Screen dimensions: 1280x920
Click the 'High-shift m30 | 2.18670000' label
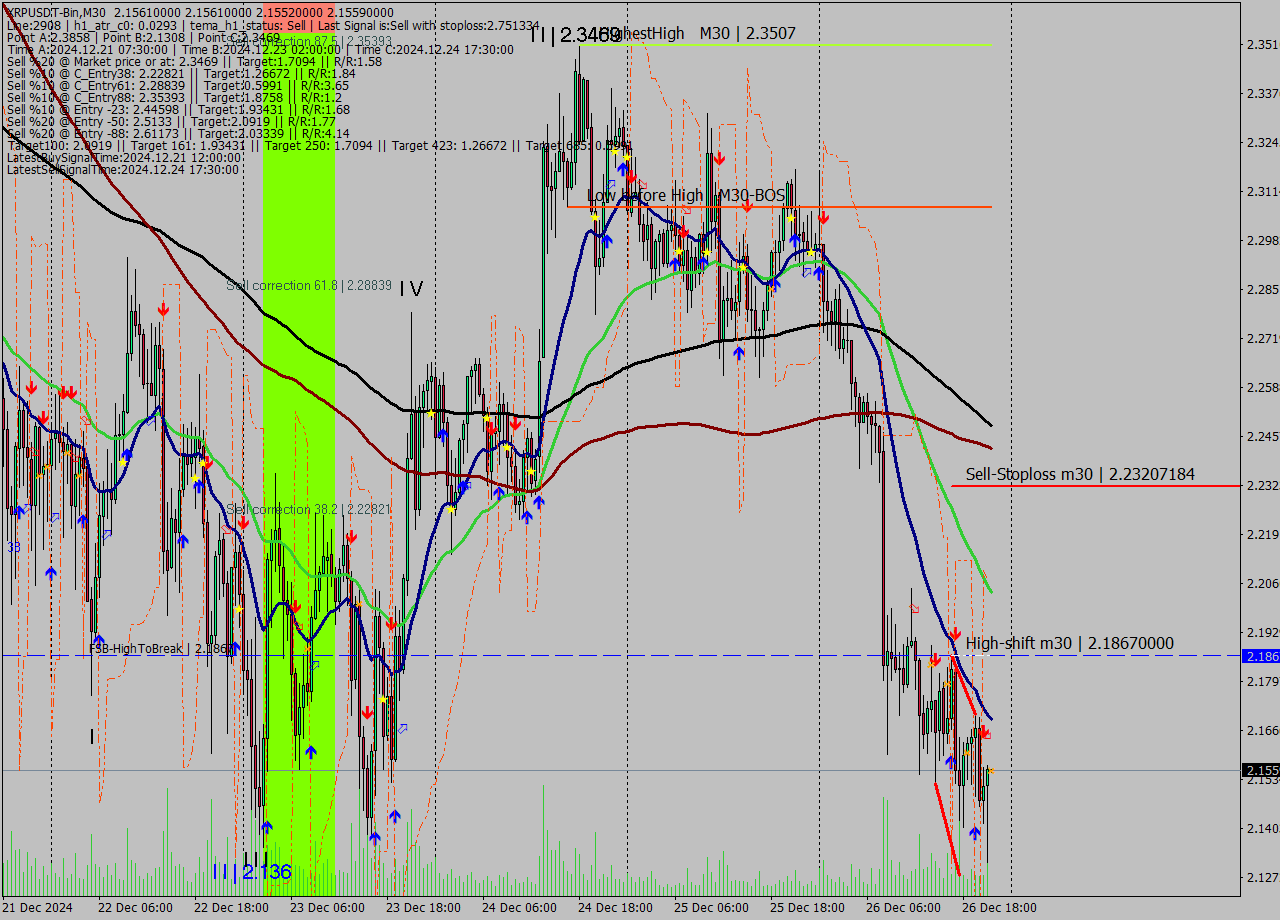tap(1070, 643)
